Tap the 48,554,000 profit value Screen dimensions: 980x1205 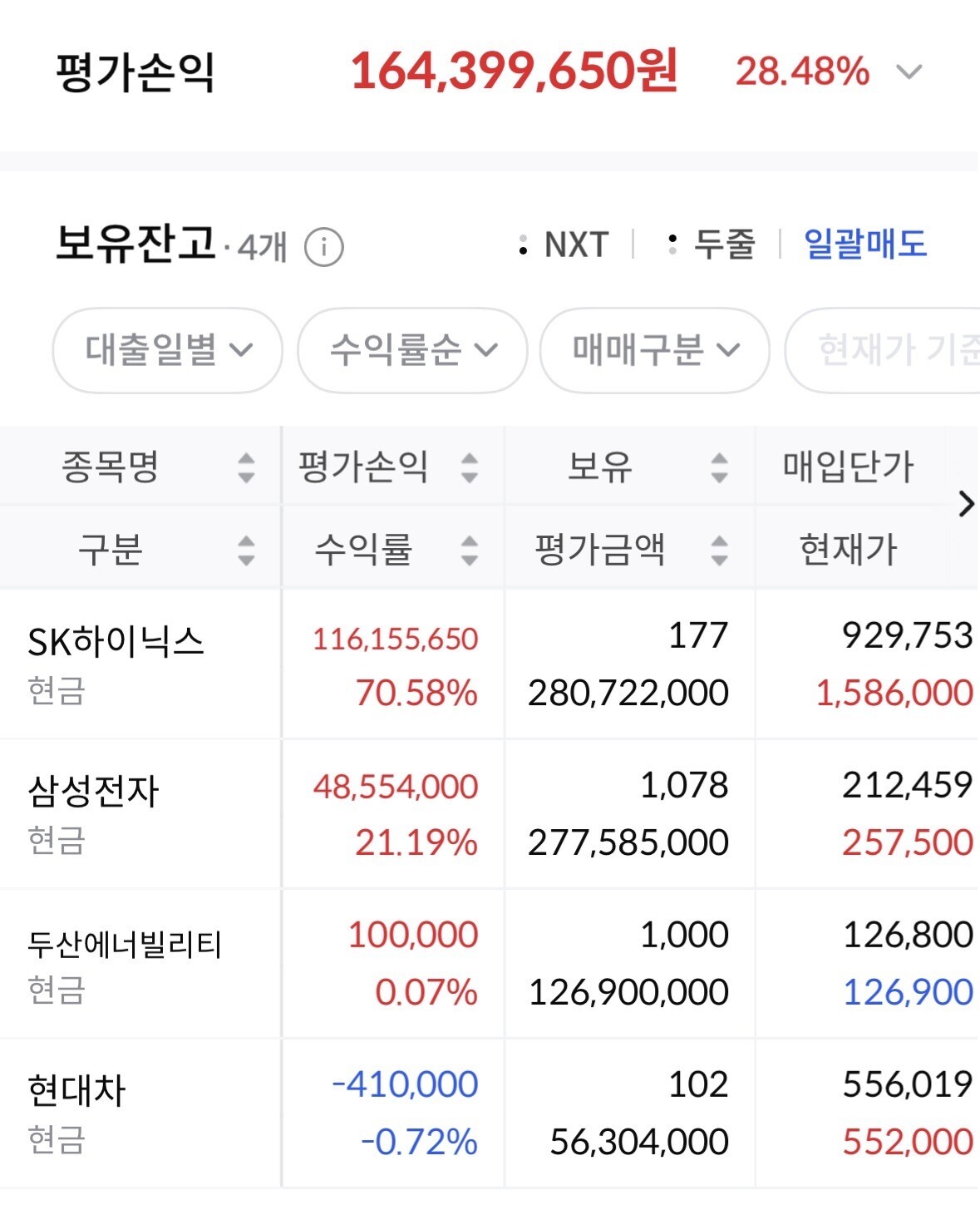pyautogui.click(x=396, y=787)
